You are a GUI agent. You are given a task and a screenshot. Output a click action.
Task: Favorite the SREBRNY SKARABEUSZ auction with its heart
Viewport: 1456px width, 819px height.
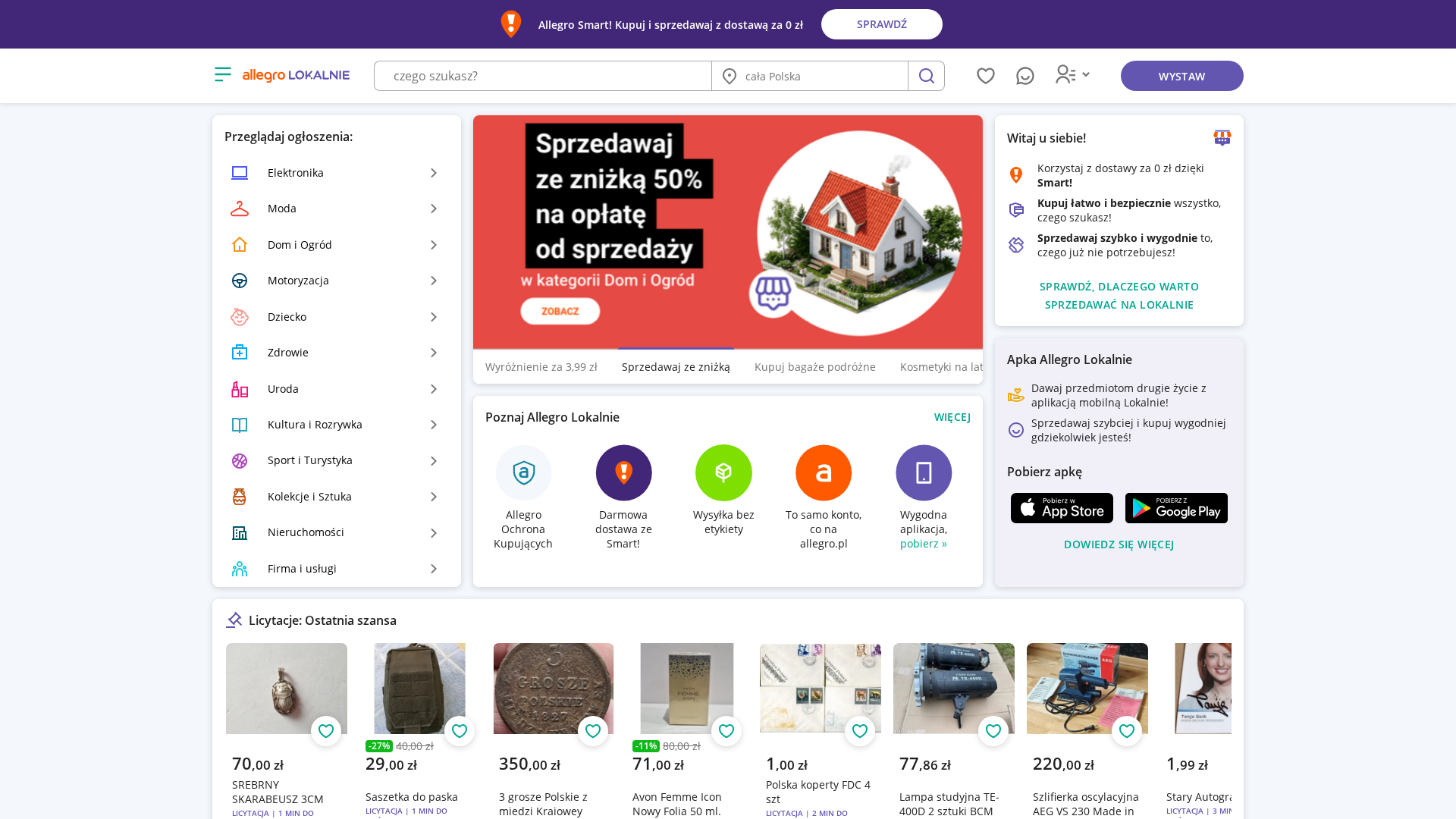click(x=326, y=731)
